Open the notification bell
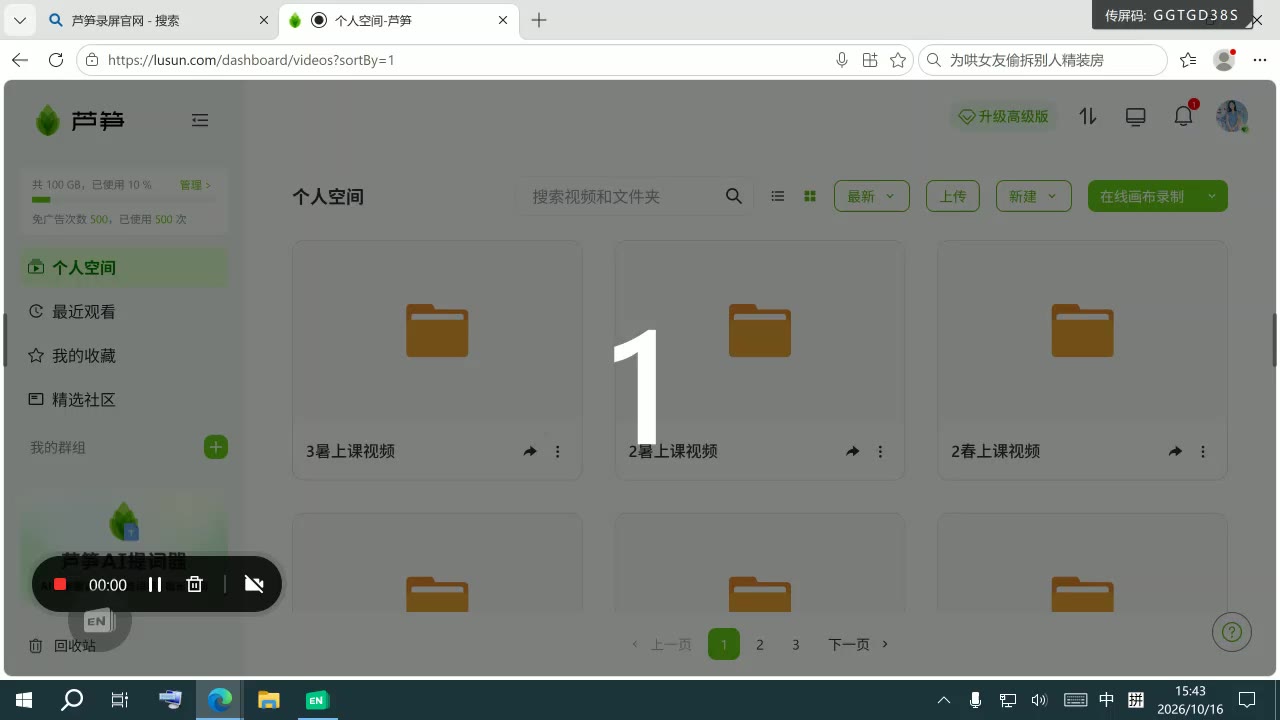This screenshot has height=720, width=1280. point(1183,116)
